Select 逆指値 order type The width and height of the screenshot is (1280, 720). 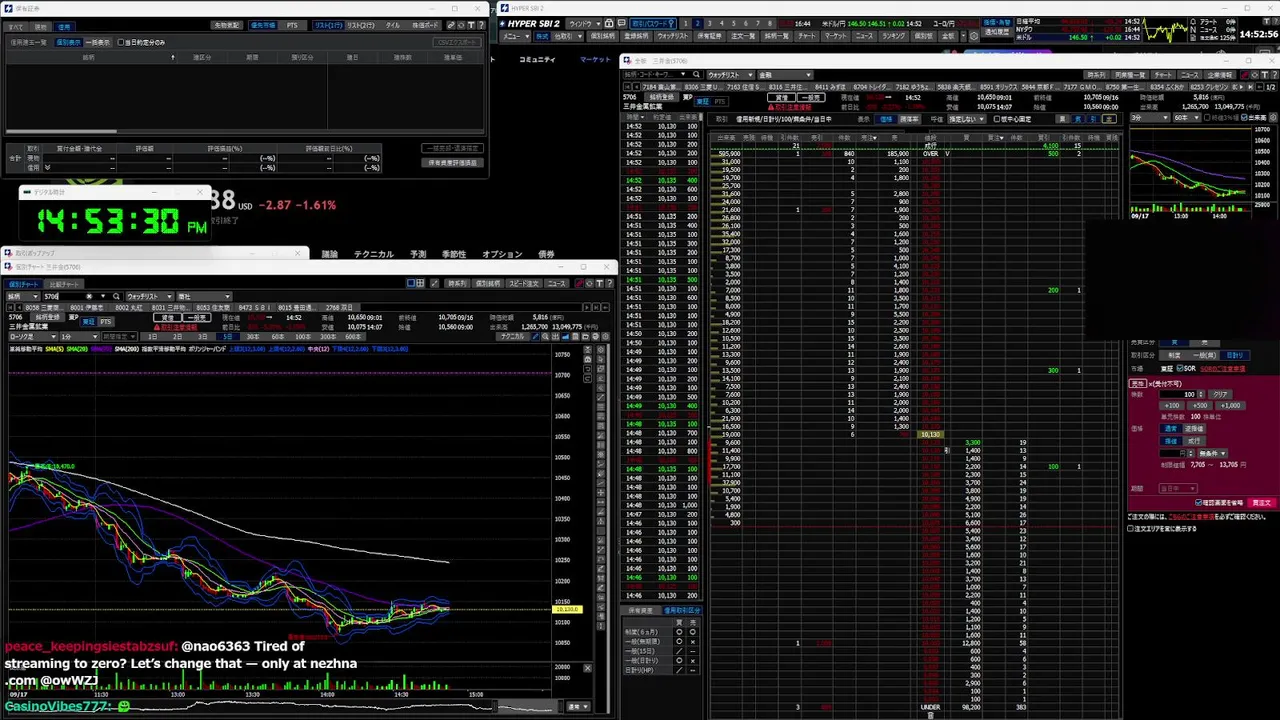coord(1194,428)
